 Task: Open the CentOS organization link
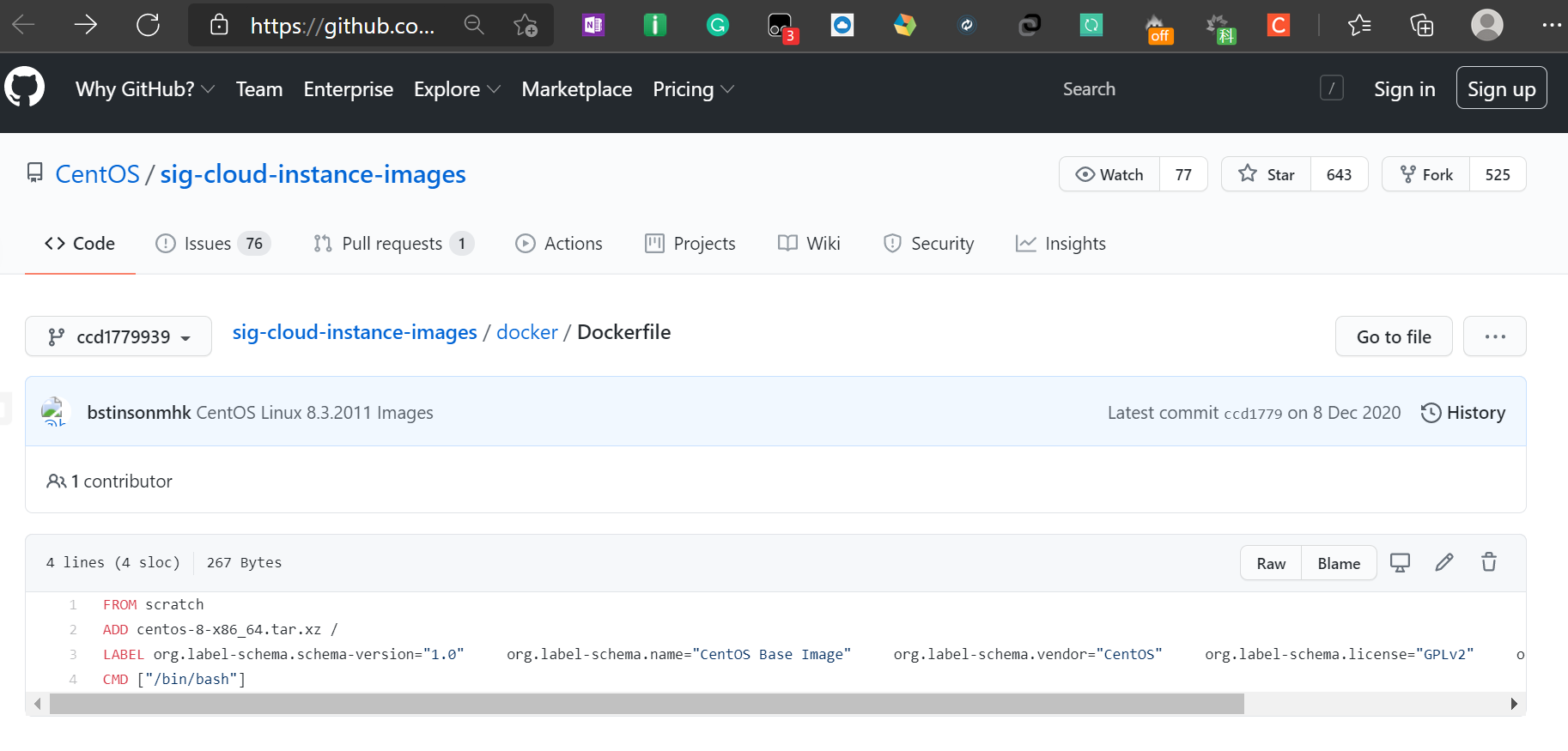[x=98, y=174]
